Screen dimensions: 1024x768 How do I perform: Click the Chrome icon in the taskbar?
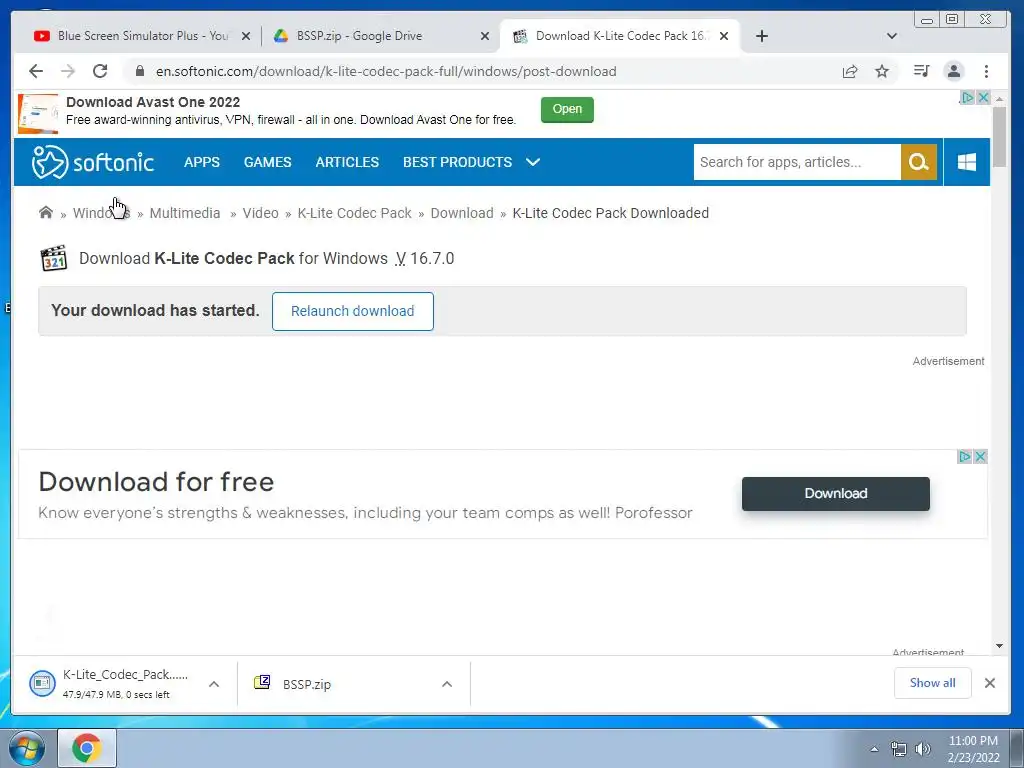[x=87, y=748]
